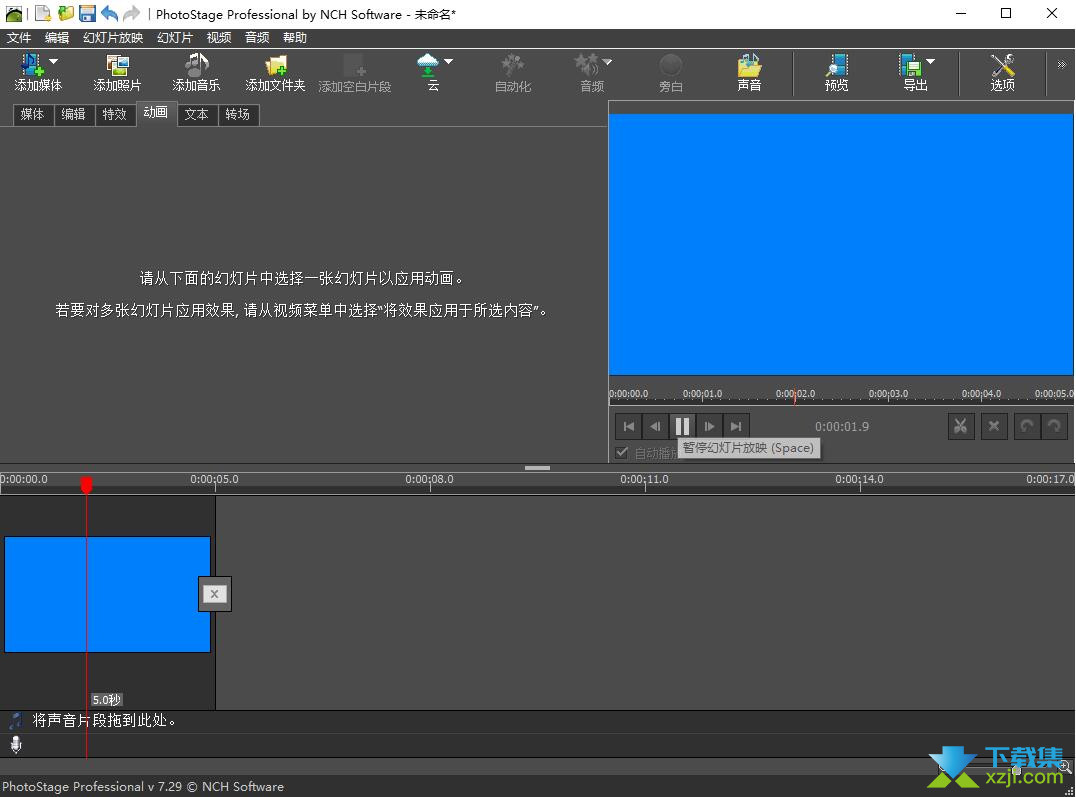Click the PhotoStage app icon in title bar
Screen dimensions: 1076x797
14,13
